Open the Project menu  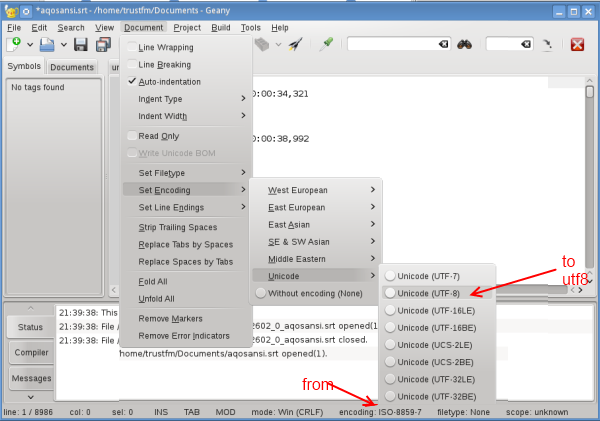click(x=187, y=28)
